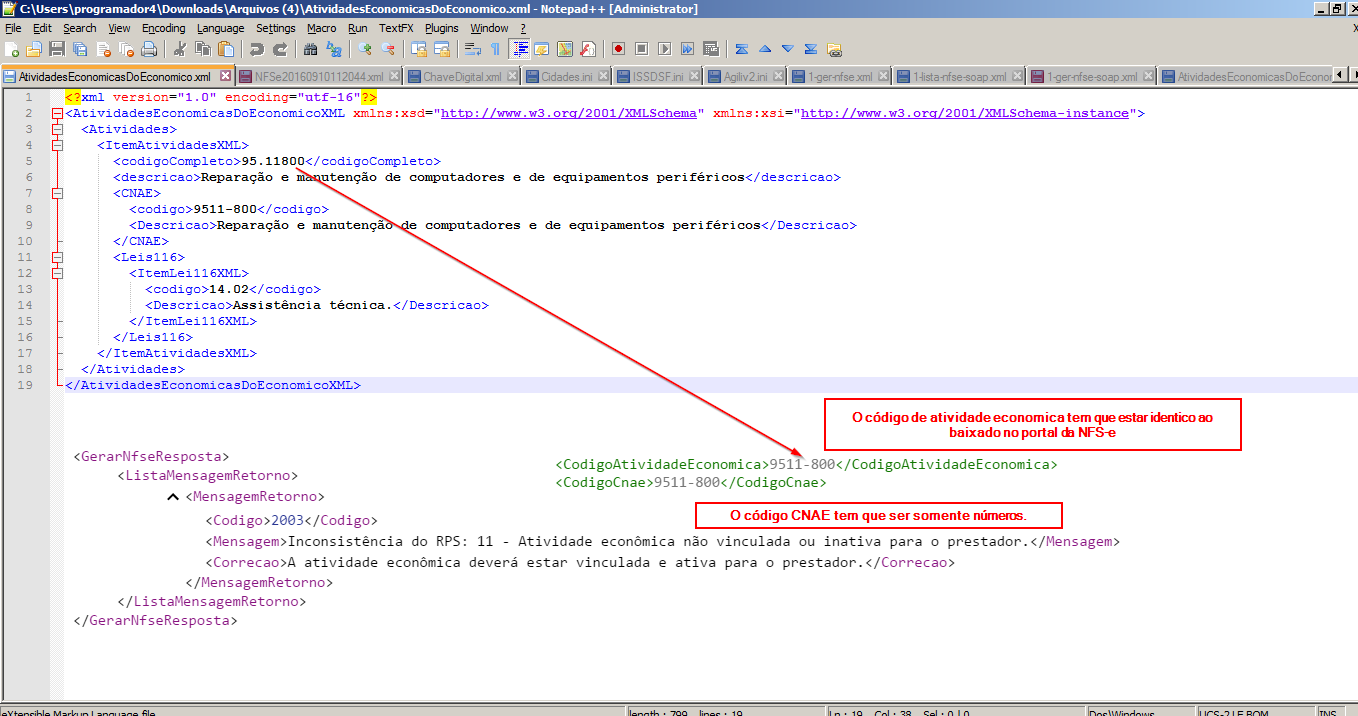Collapse the CNAE fold on line 7
This screenshot has height=716, width=1358.
pos(57,194)
